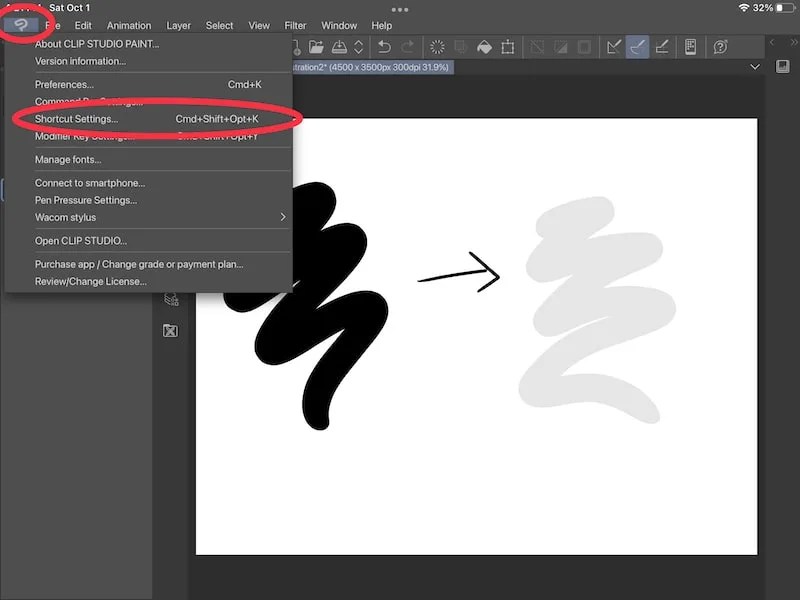This screenshot has width=800, height=600.
Task: Click the single left chevron at top right
Action: point(772,42)
